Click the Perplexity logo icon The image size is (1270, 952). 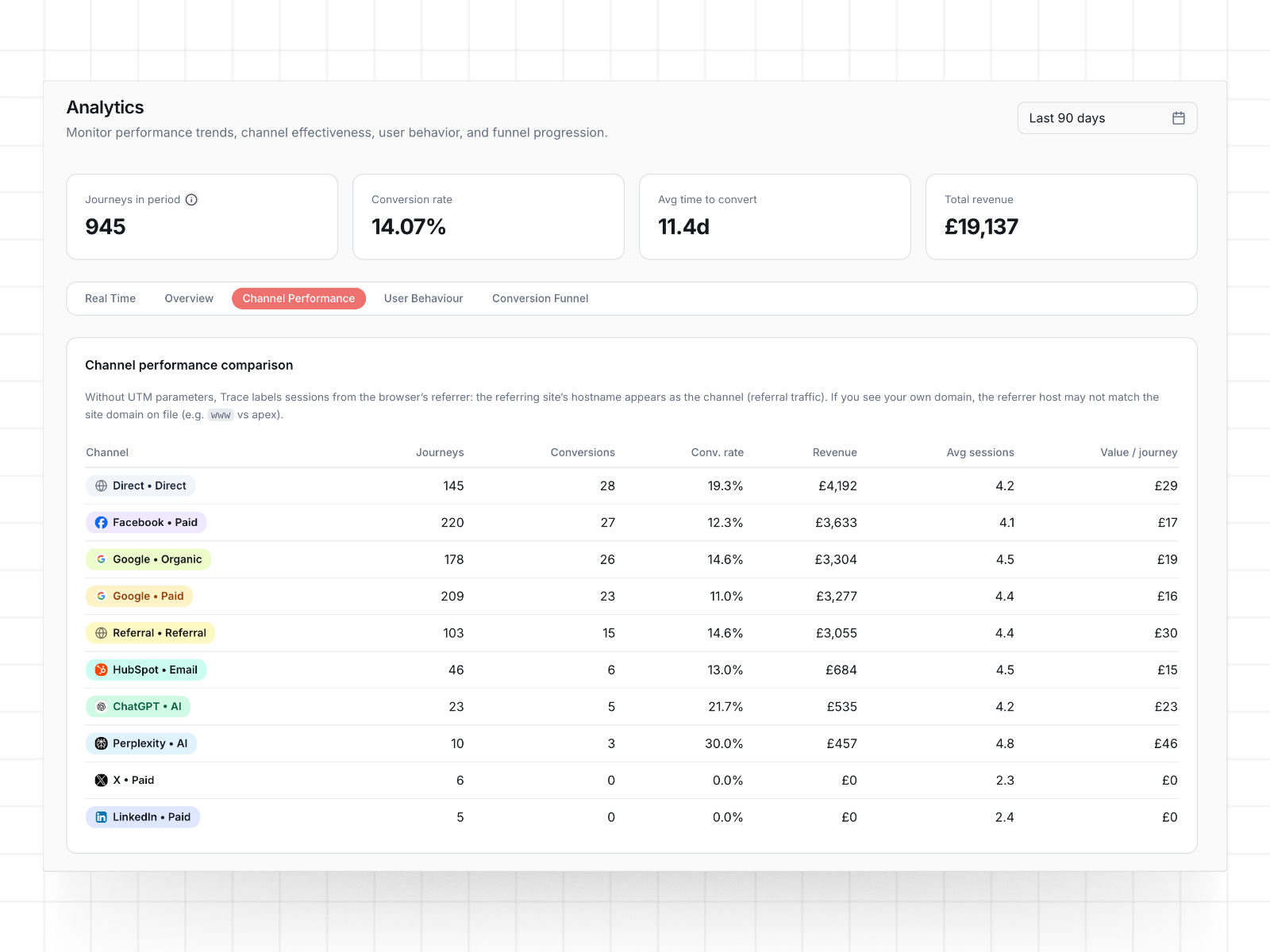click(x=101, y=744)
